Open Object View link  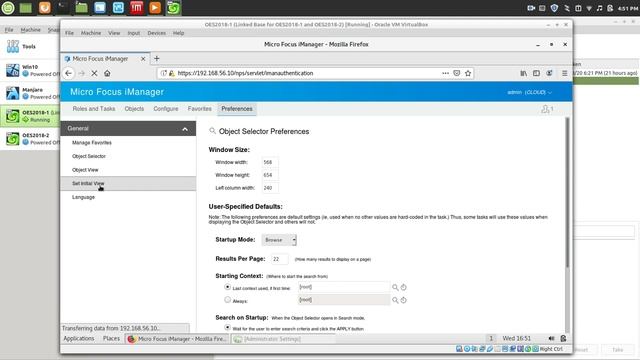85,170
